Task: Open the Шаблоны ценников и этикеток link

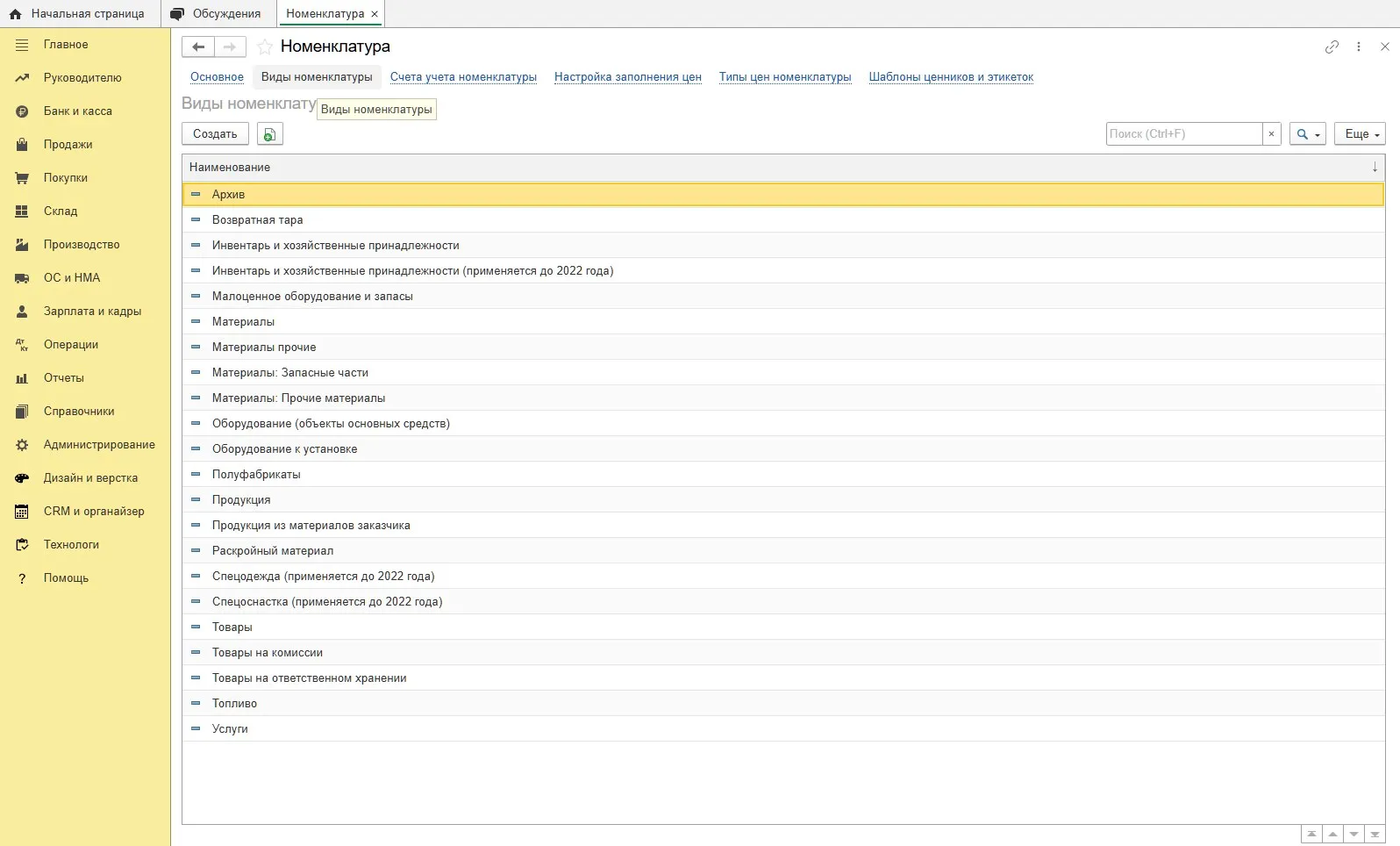Action: [x=951, y=76]
